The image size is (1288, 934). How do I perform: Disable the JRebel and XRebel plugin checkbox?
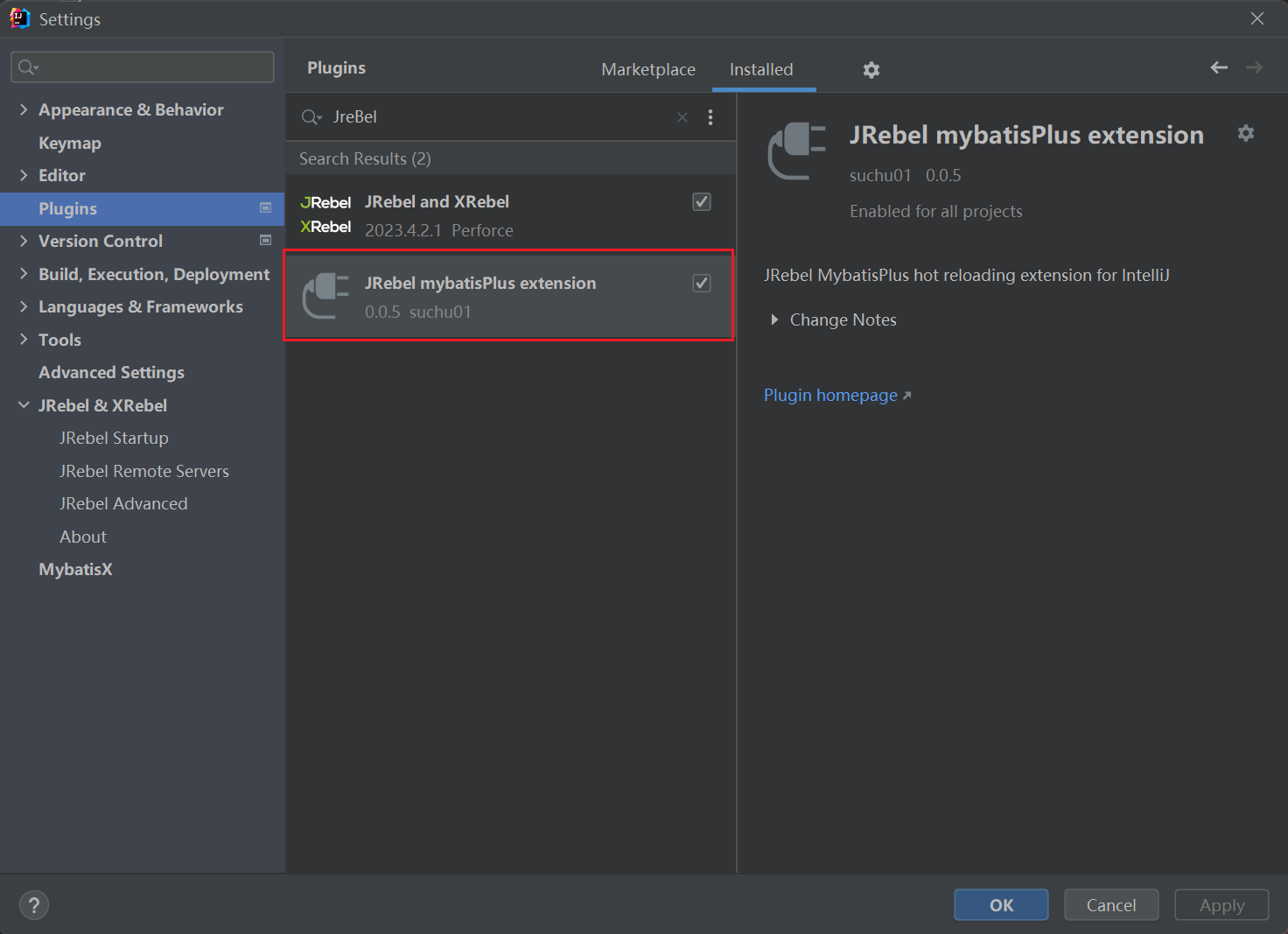coord(702,202)
